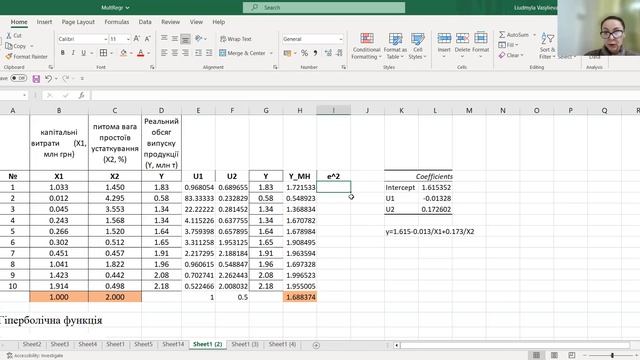Open the General number format dropdown
This screenshot has width=640, height=360.
point(341,39)
